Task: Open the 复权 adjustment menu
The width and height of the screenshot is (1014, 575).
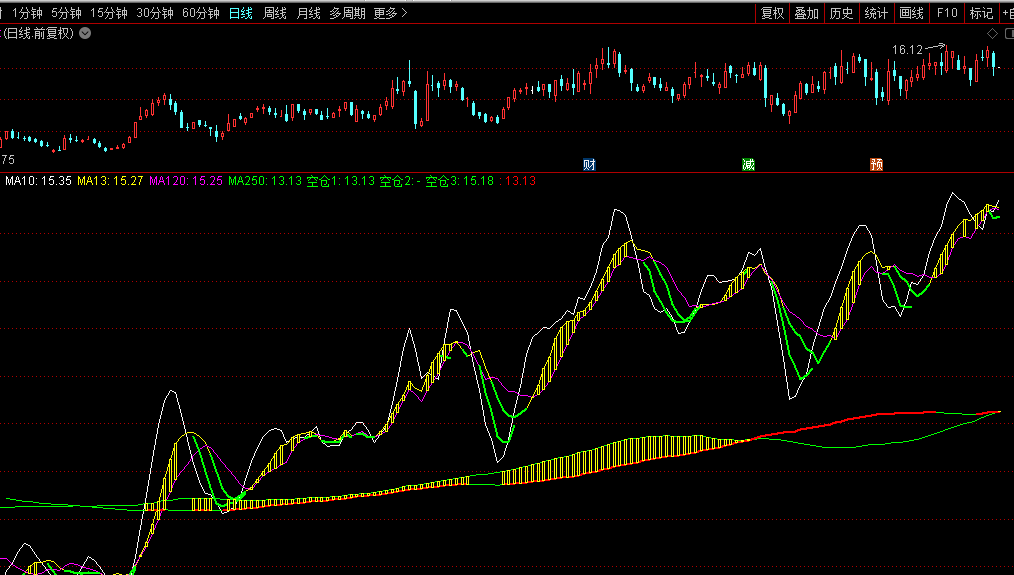Action: [x=772, y=13]
